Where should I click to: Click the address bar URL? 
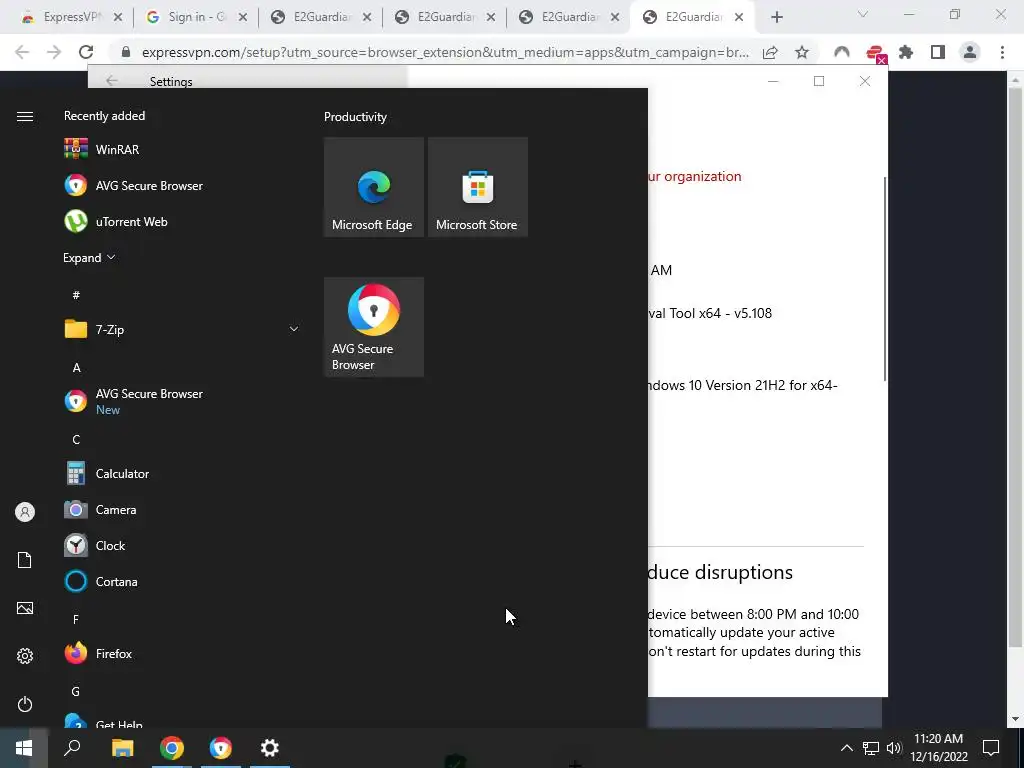click(x=445, y=52)
